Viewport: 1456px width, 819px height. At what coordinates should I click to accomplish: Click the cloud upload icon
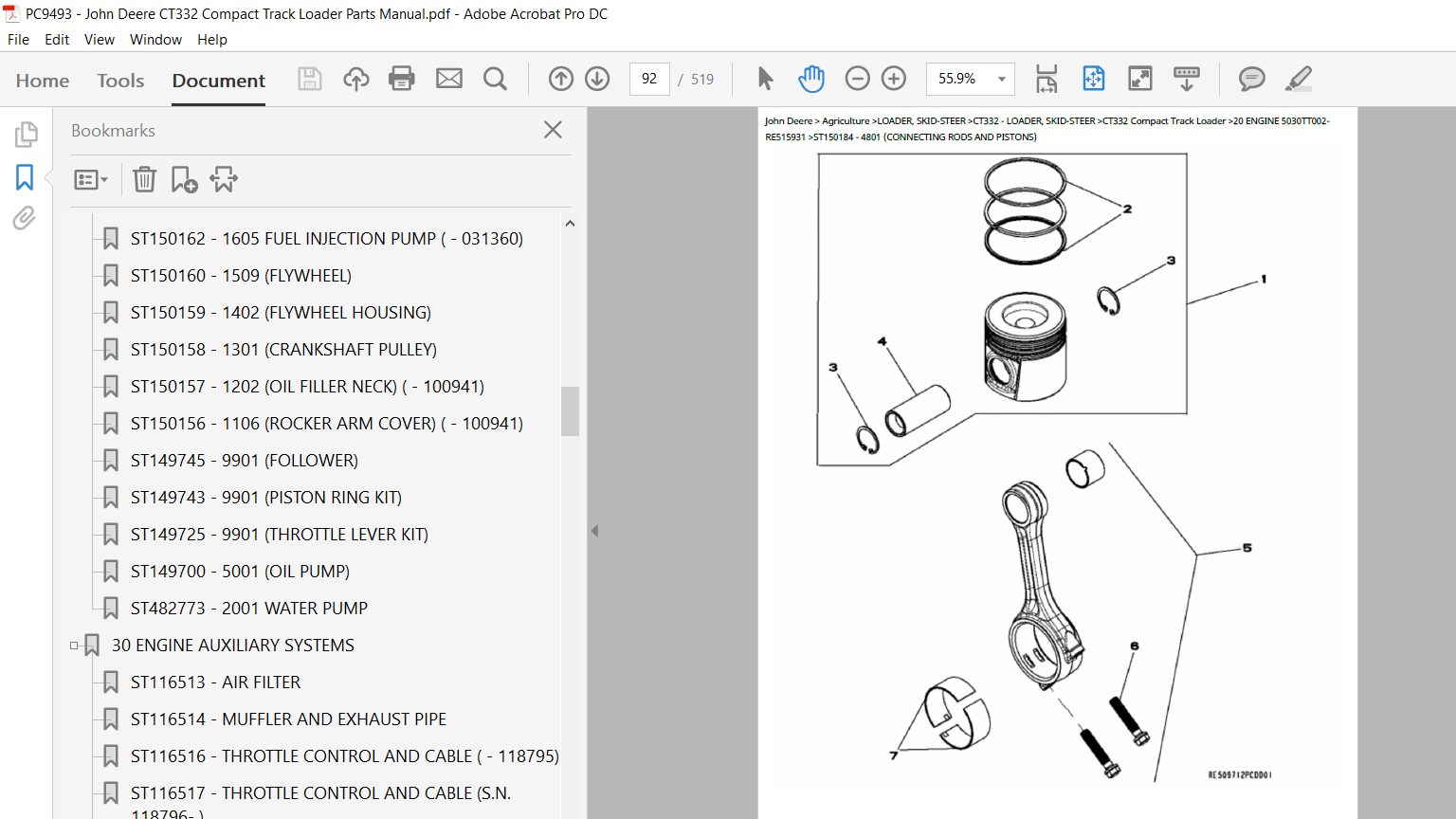[356, 79]
